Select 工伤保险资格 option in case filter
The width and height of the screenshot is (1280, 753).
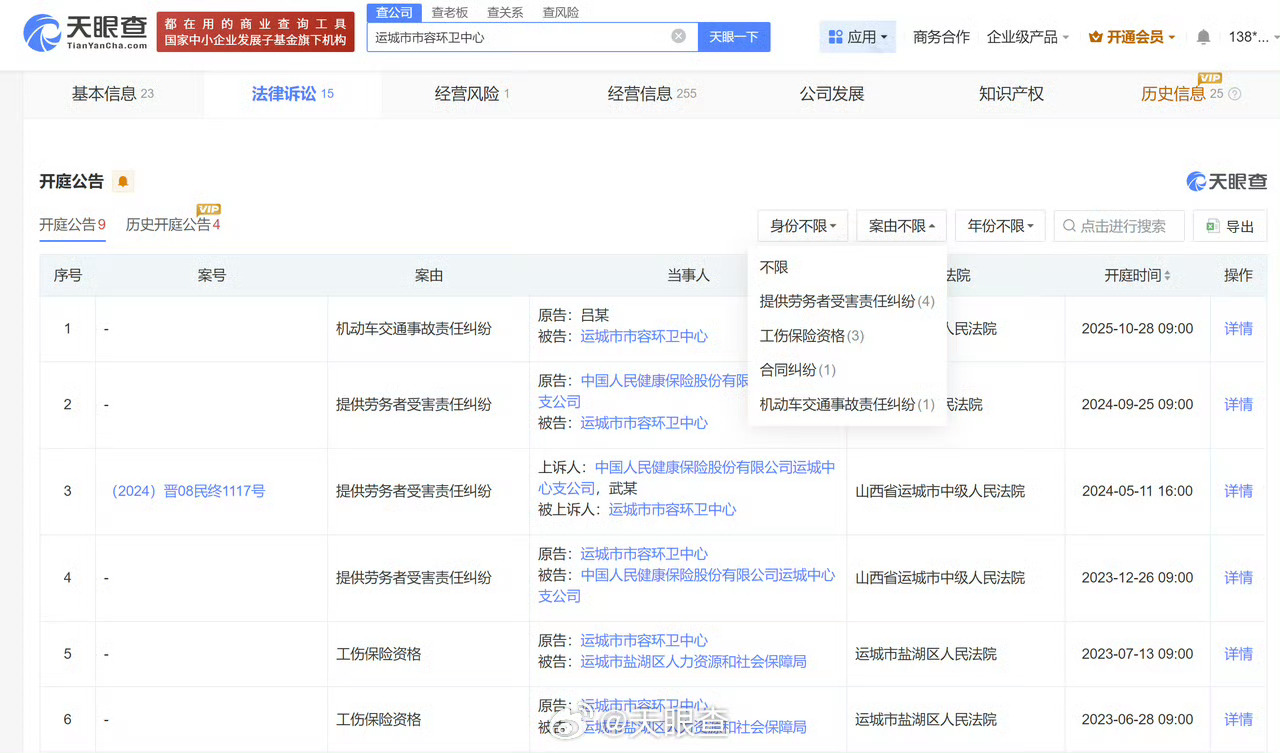[811, 336]
